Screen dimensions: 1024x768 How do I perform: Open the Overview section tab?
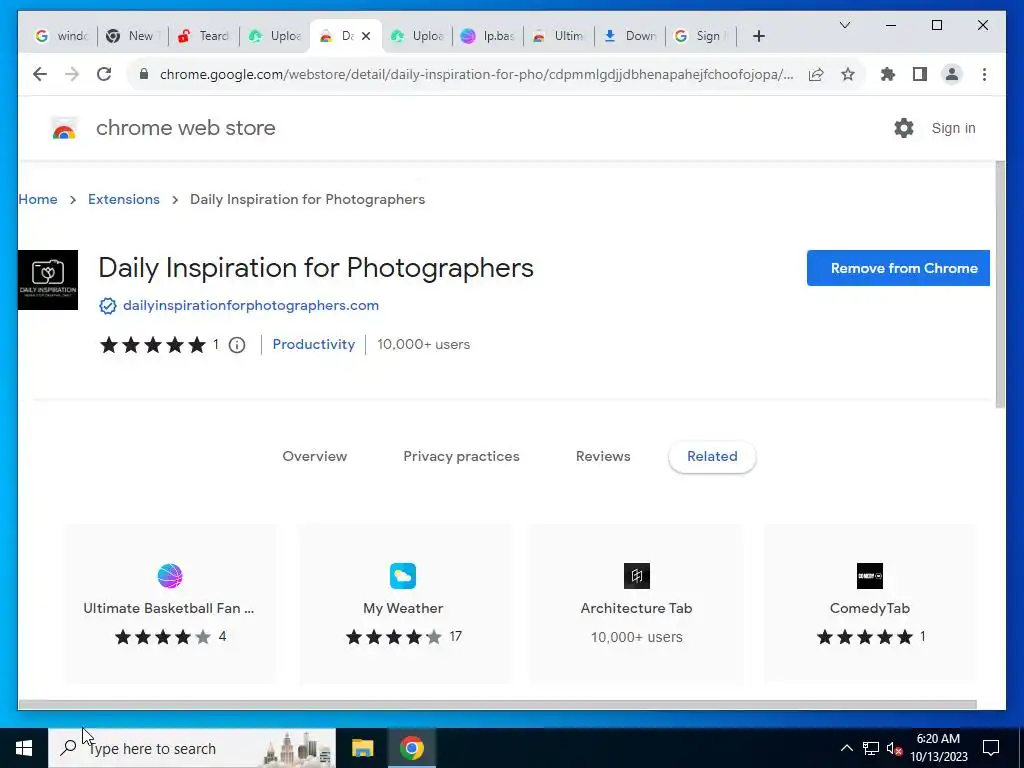(x=315, y=456)
